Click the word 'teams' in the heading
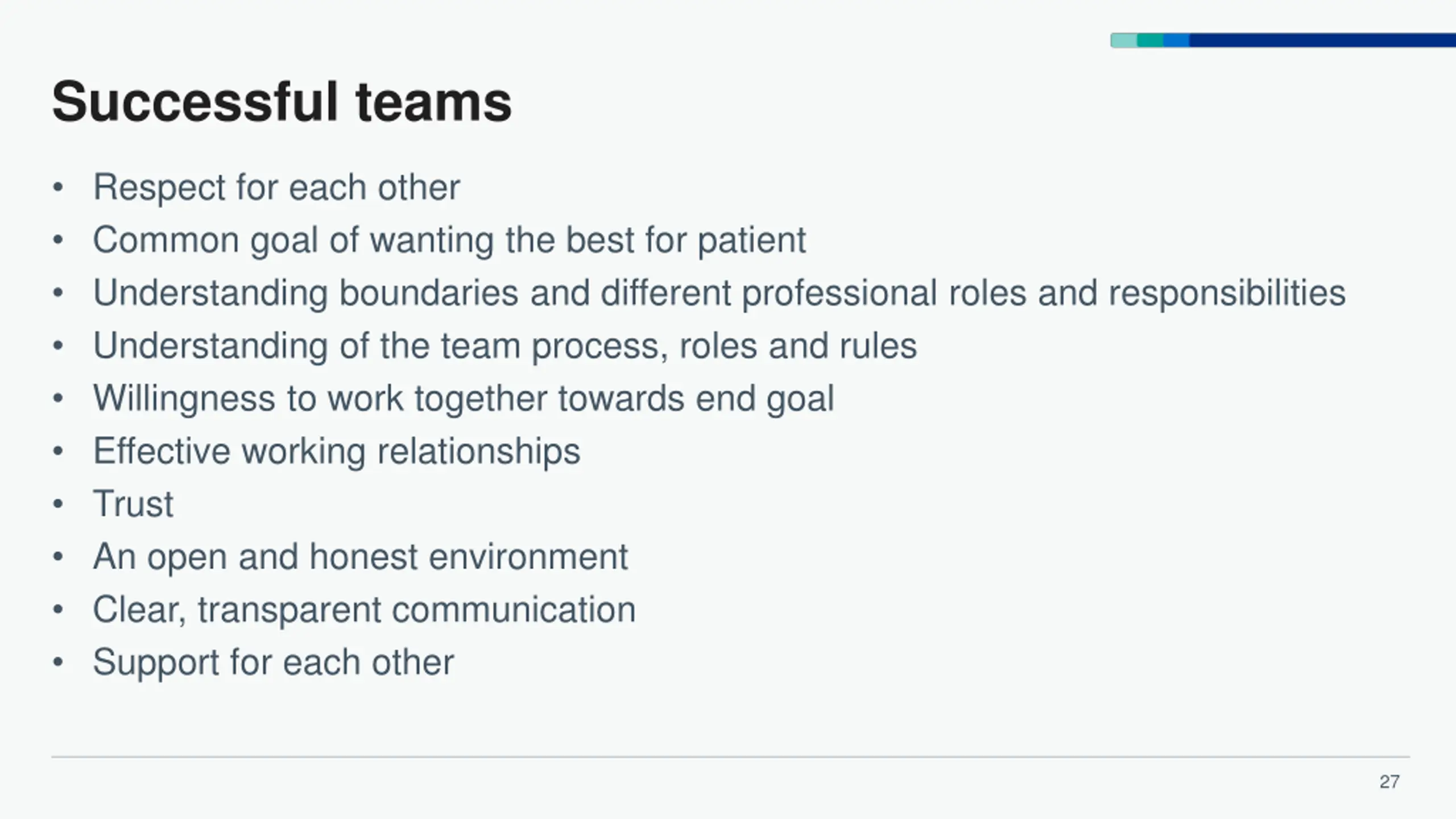 [x=434, y=102]
